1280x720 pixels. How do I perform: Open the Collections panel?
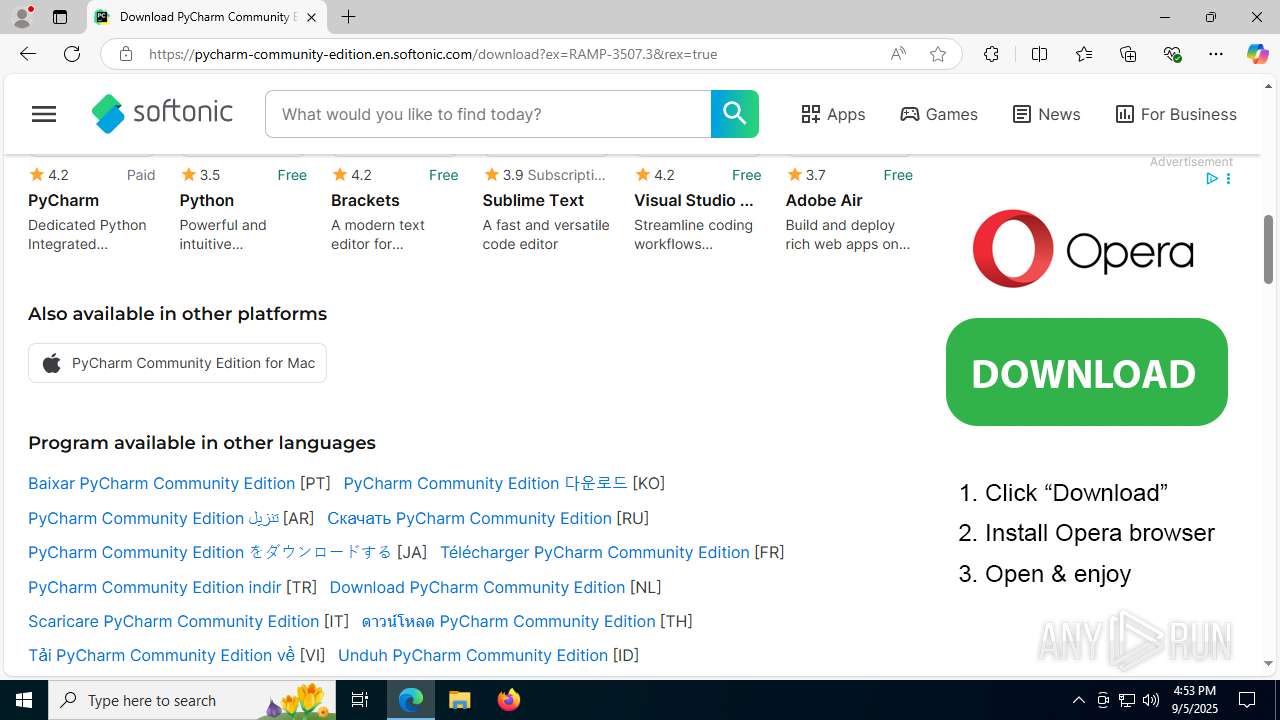coord(1128,54)
